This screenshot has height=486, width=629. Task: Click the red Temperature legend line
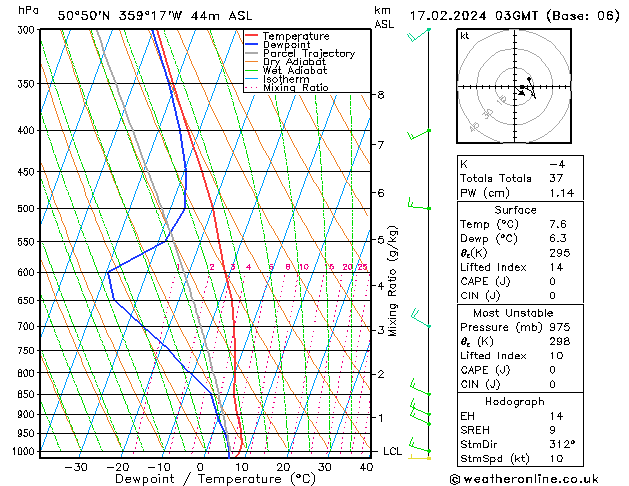pyautogui.click(x=251, y=36)
